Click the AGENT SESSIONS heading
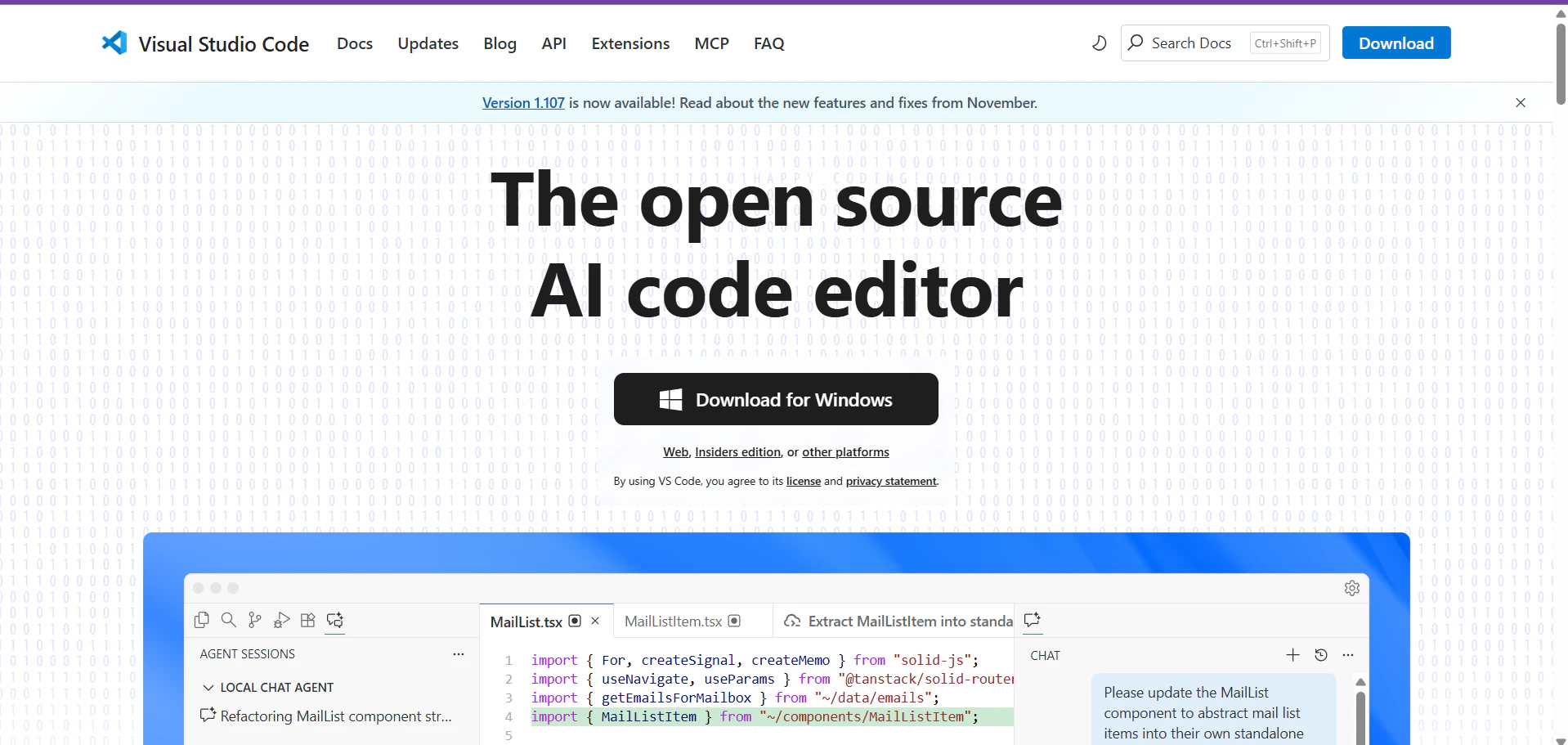 click(248, 654)
